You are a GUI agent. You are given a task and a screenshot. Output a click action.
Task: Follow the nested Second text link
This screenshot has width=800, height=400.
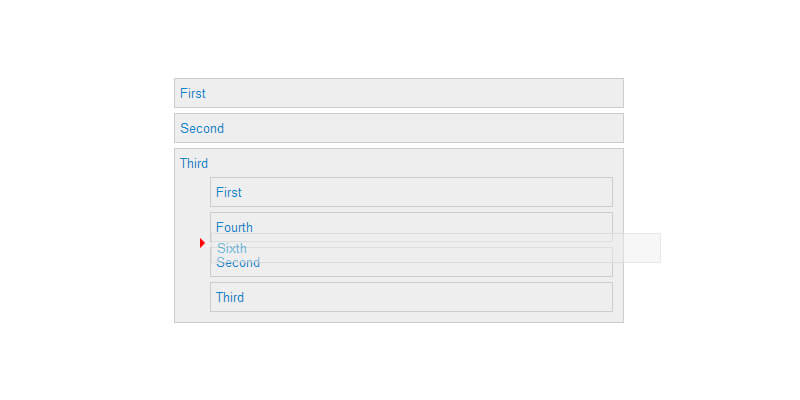(238, 265)
